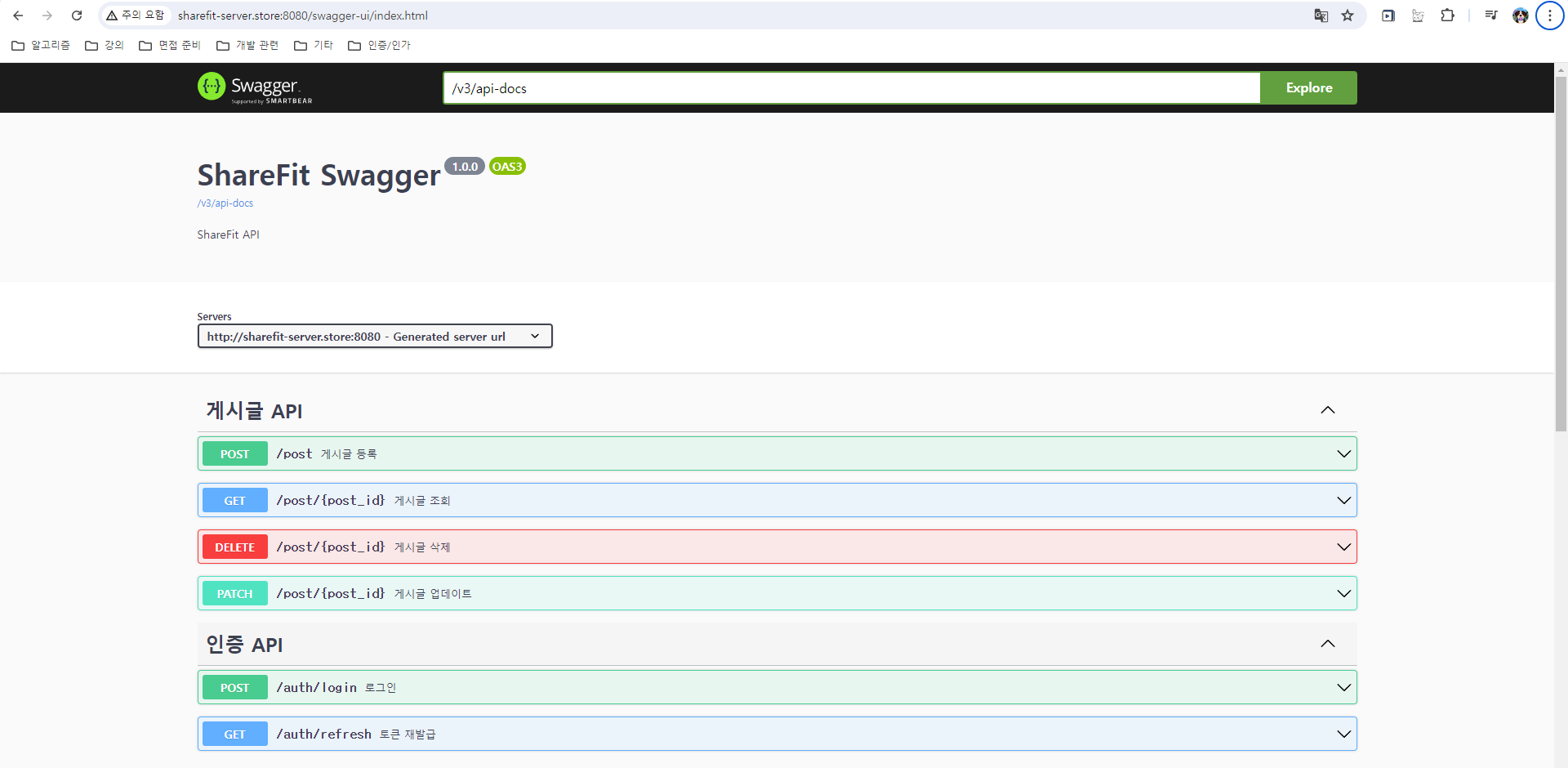Click the POST method badge for /post

[234, 454]
